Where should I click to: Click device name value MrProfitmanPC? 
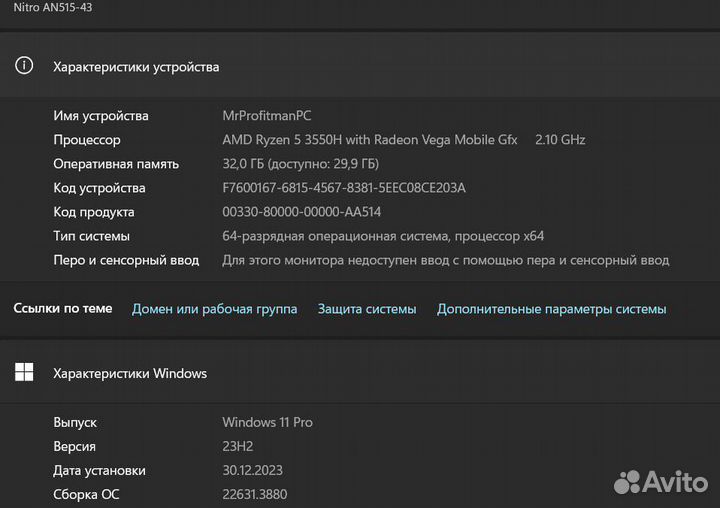(267, 115)
